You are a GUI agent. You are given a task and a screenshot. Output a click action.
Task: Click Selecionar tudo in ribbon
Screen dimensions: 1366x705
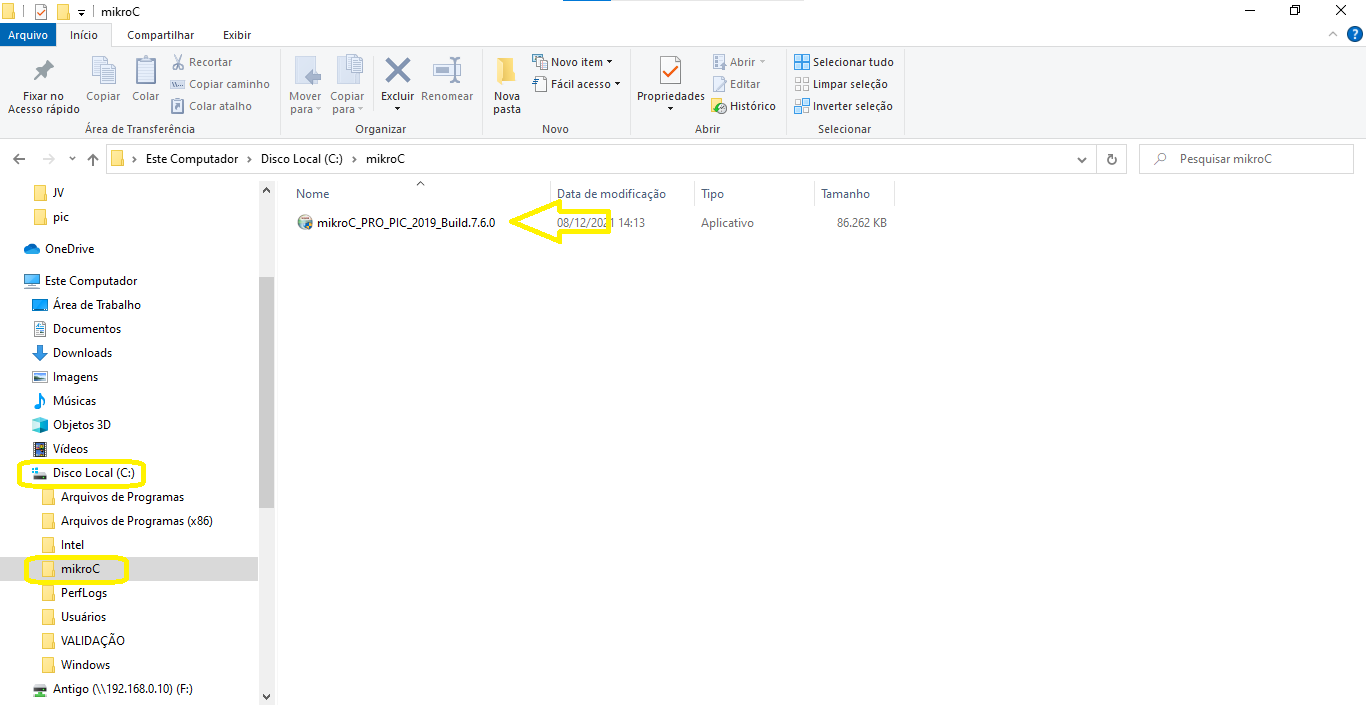click(844, 62)
